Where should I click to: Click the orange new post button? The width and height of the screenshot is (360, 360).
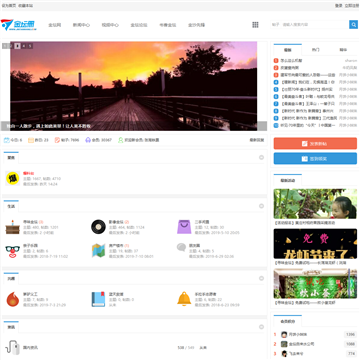pyautogui.click(x=315, y=143)
